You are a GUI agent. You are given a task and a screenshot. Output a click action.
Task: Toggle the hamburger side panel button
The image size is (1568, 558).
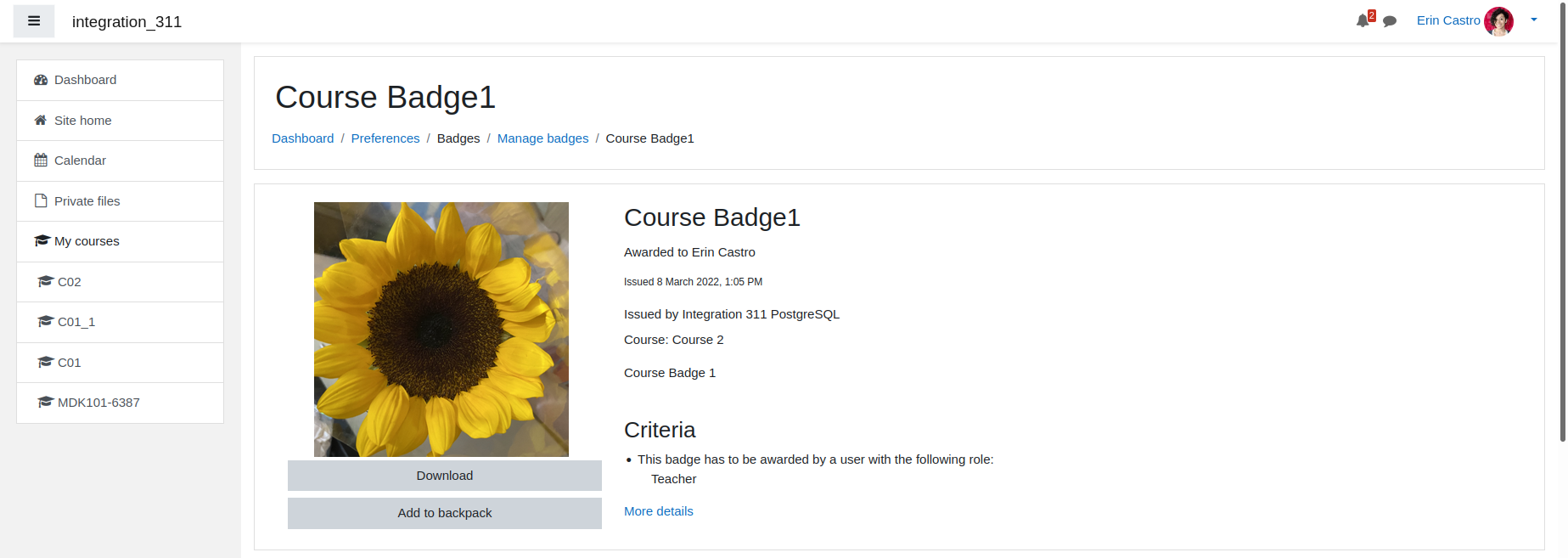(x=34, y=21)
